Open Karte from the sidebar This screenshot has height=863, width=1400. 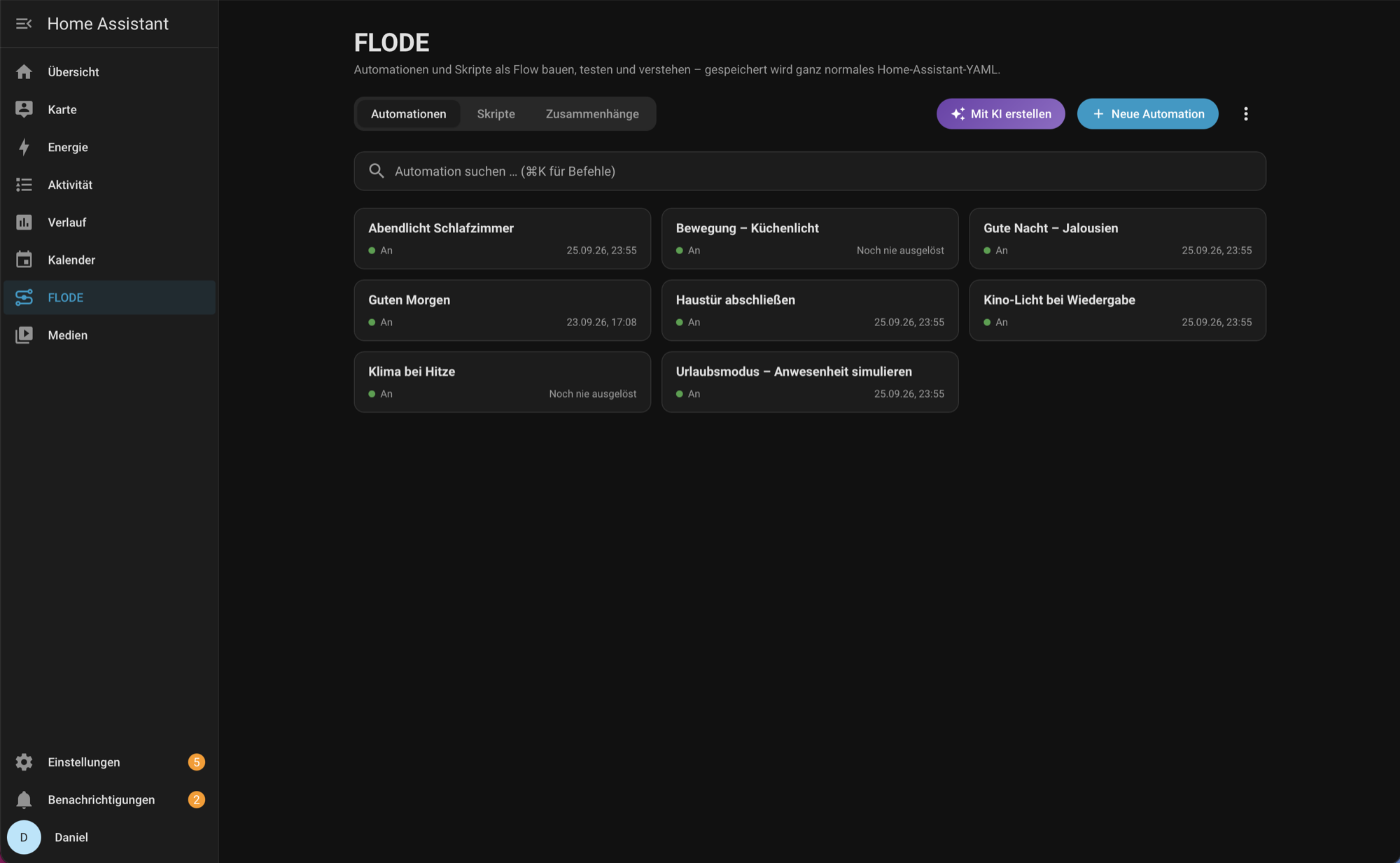click(x=109, y=109)
